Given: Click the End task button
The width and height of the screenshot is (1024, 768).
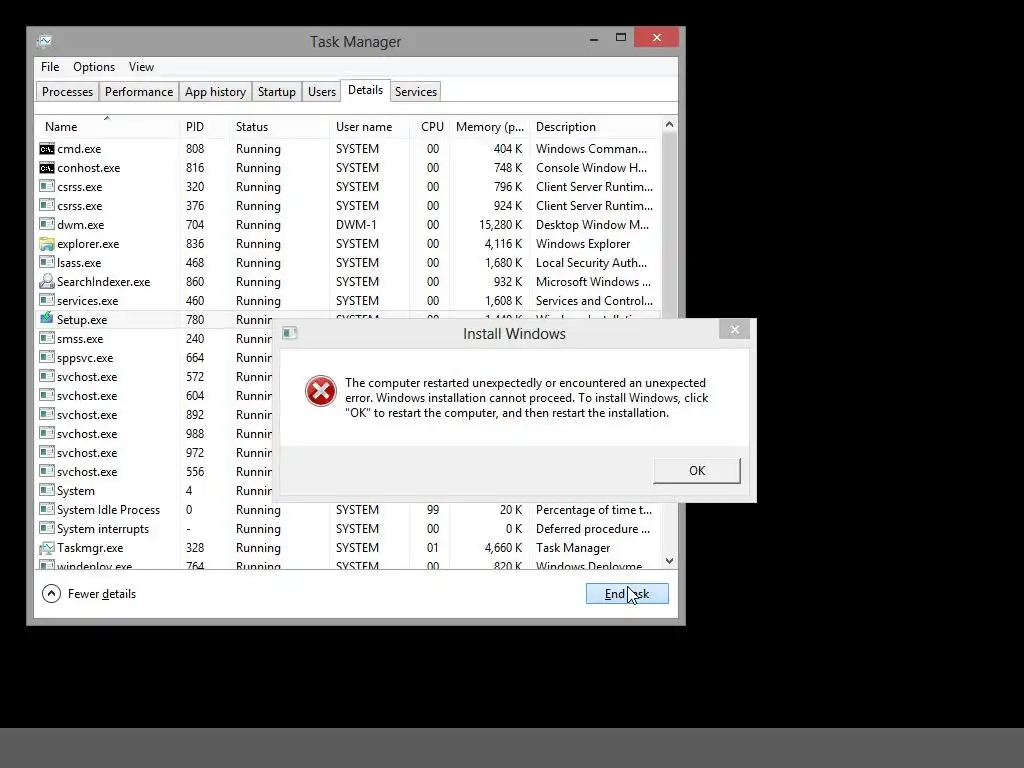Looking at the screenshot, I should pyautogui.click(x=627, y=594).
